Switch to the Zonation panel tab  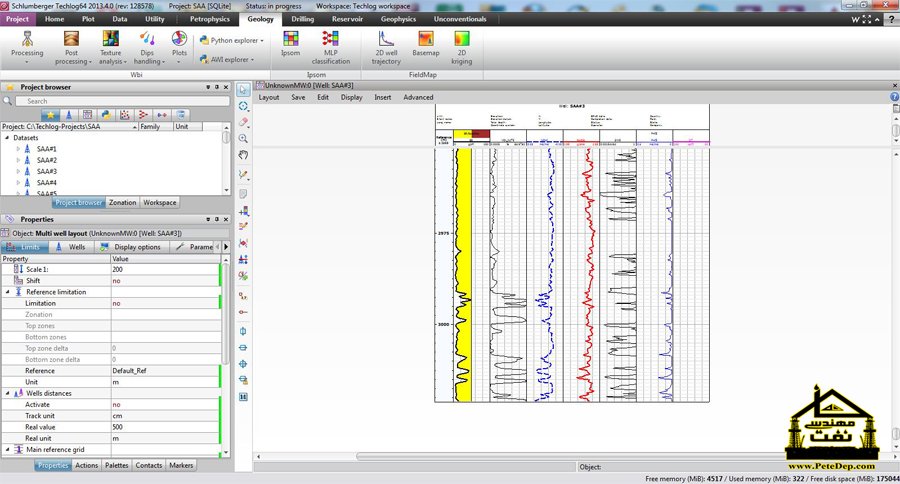122,203
